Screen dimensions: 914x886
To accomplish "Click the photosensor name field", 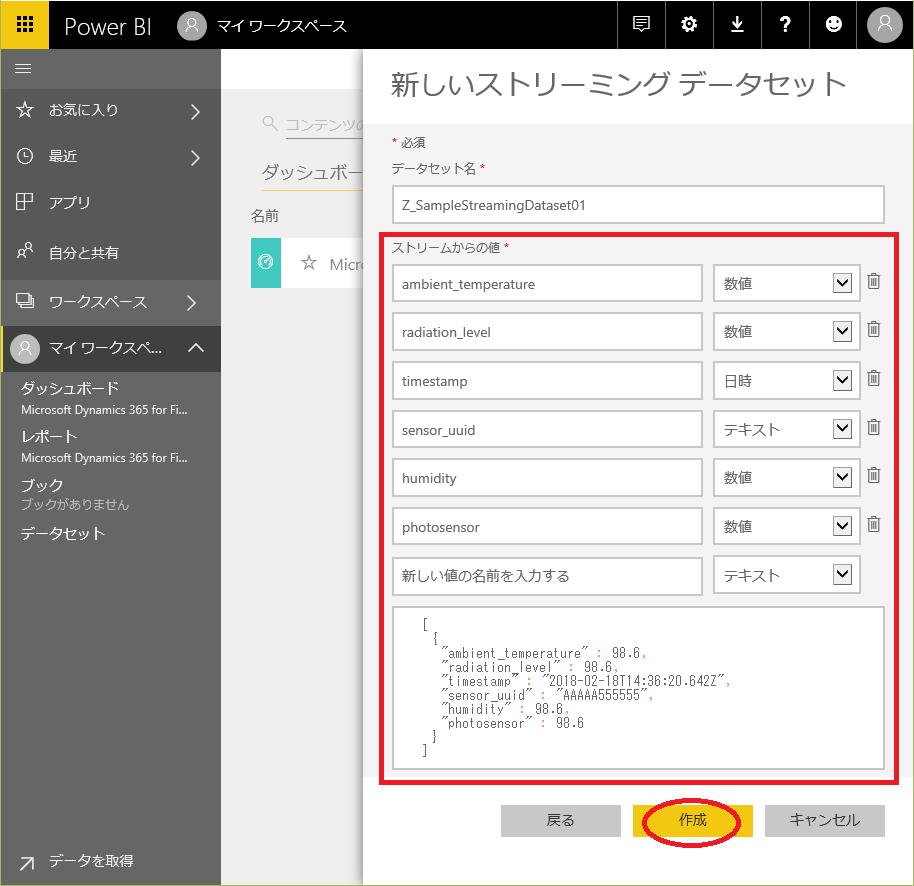I will [x=547, y=526].
